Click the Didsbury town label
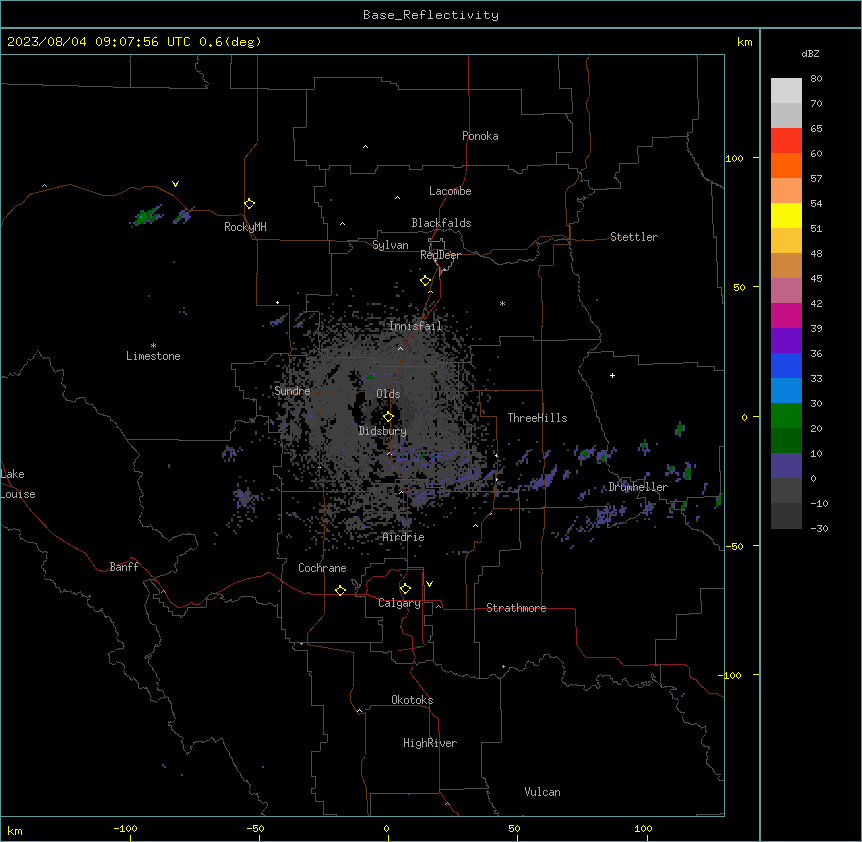This screenshot has height=842, width=862. [x=383, y=431]
